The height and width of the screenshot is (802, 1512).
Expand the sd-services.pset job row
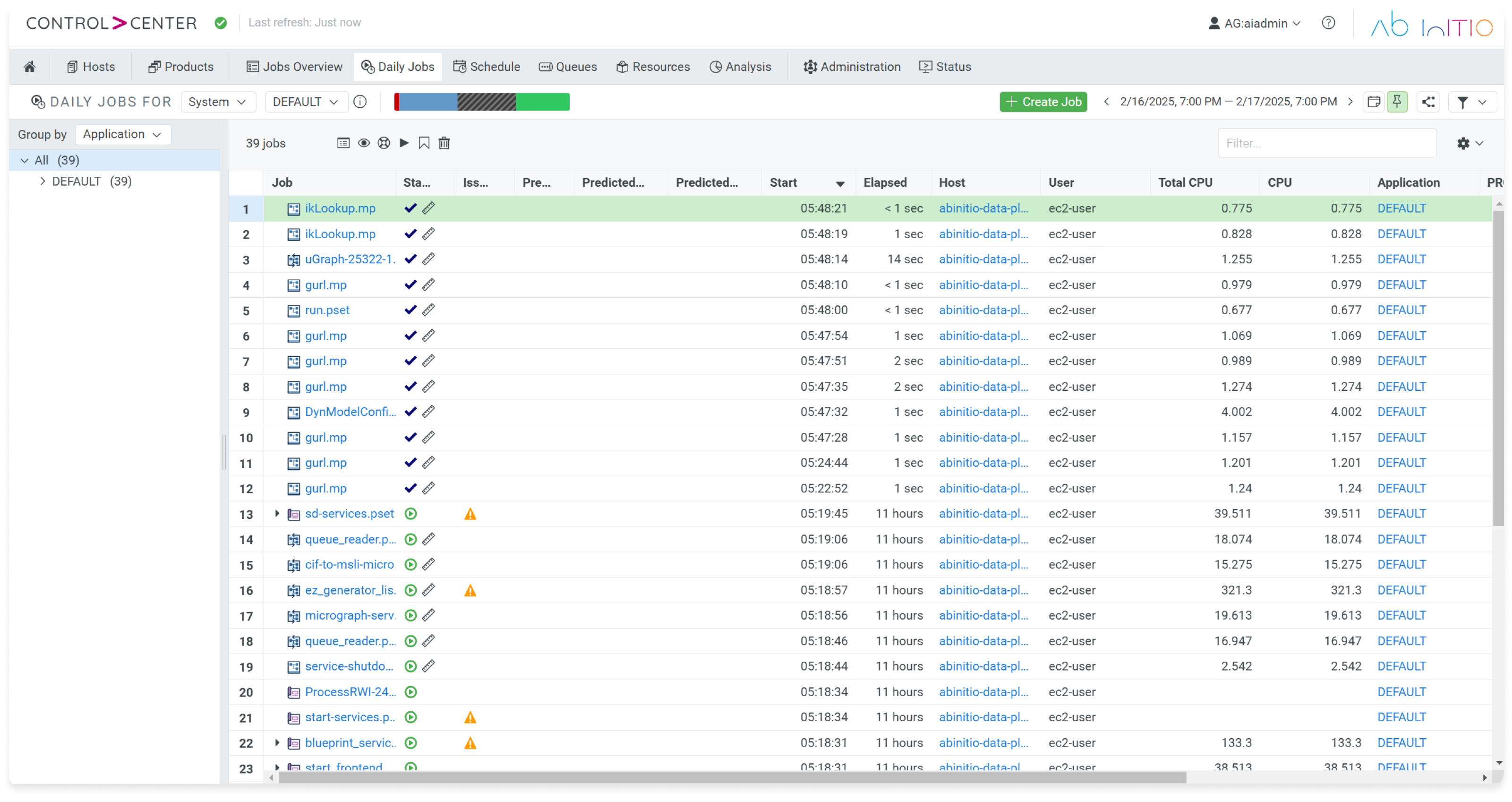(277, 514)
